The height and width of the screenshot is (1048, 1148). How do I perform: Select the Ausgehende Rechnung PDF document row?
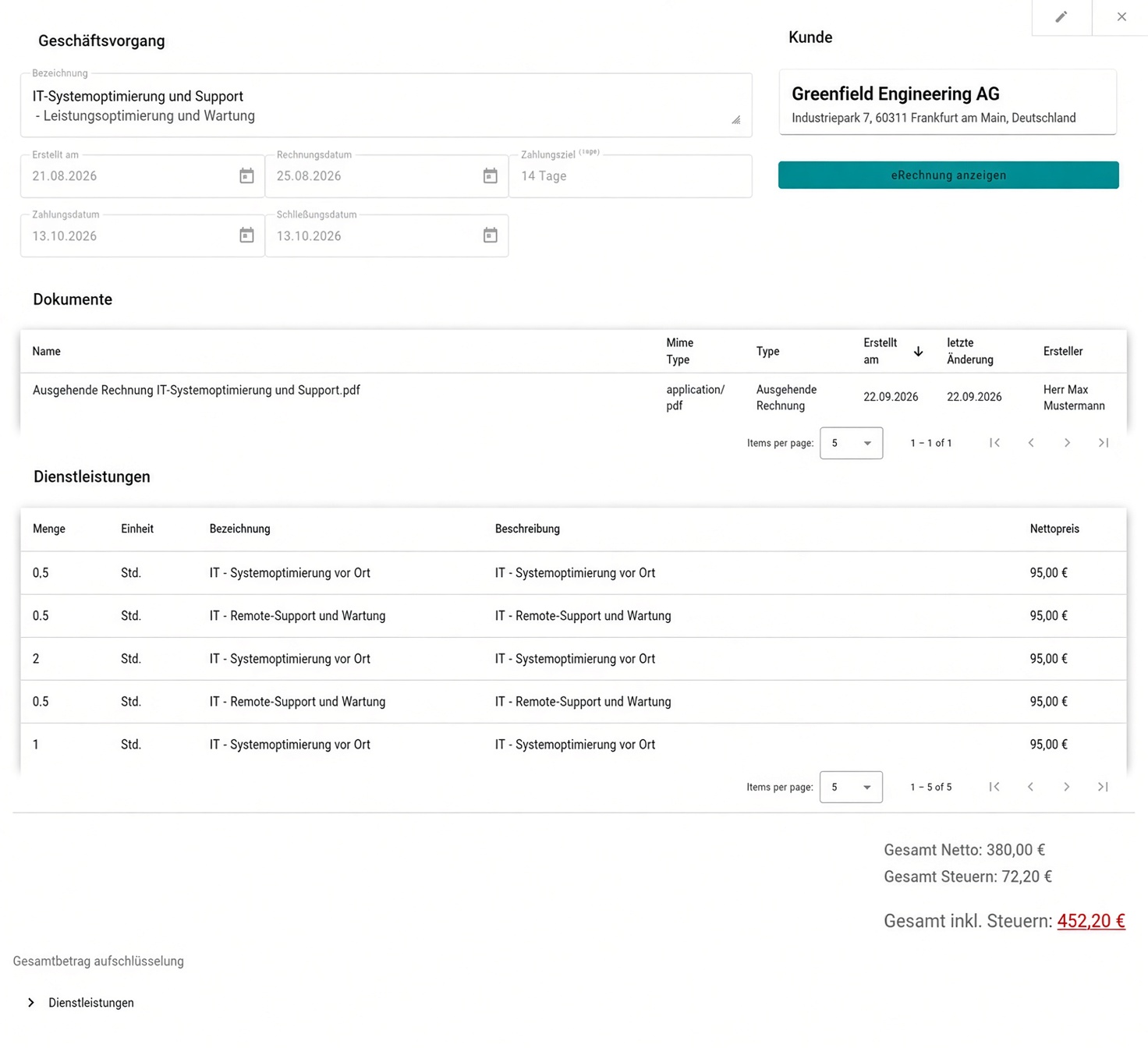(x=573, y=398)
